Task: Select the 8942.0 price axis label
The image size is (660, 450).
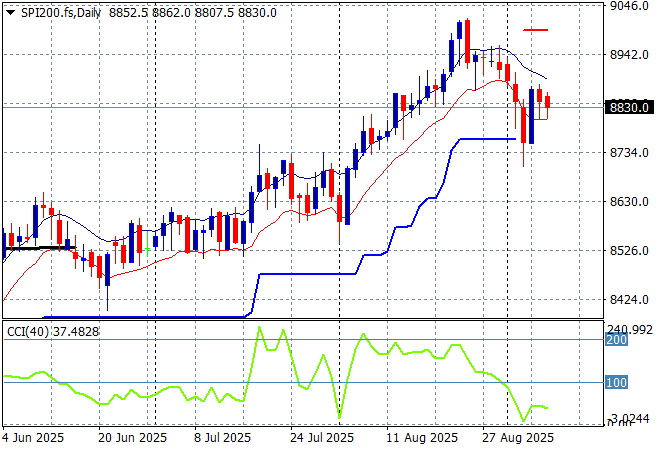Action: click(629, 55)
